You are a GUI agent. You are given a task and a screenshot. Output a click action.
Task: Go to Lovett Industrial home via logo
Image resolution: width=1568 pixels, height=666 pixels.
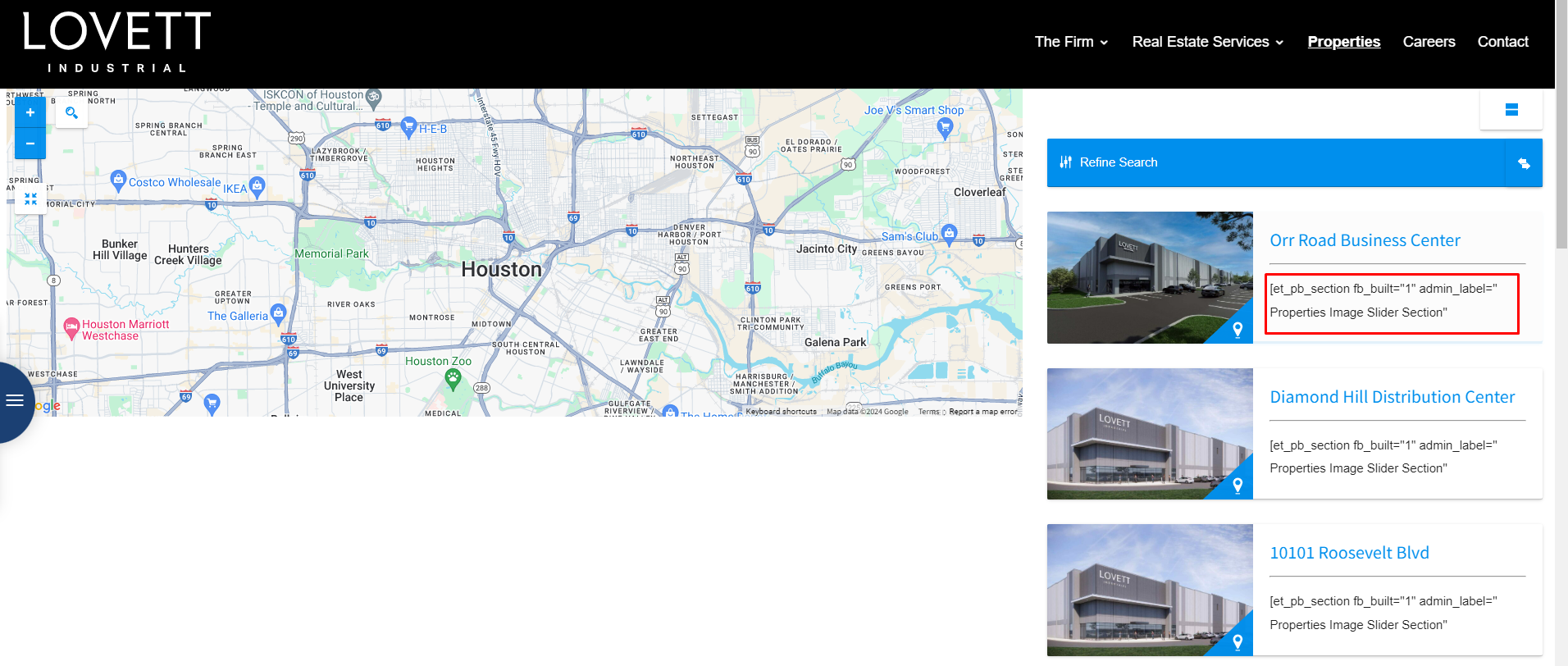tap(116, 43)
